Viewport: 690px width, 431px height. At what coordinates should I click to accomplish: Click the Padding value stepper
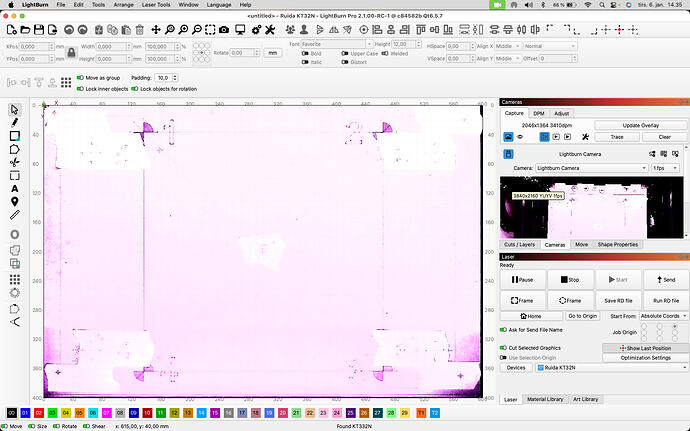pyautogui.click(x=175, y=78)
